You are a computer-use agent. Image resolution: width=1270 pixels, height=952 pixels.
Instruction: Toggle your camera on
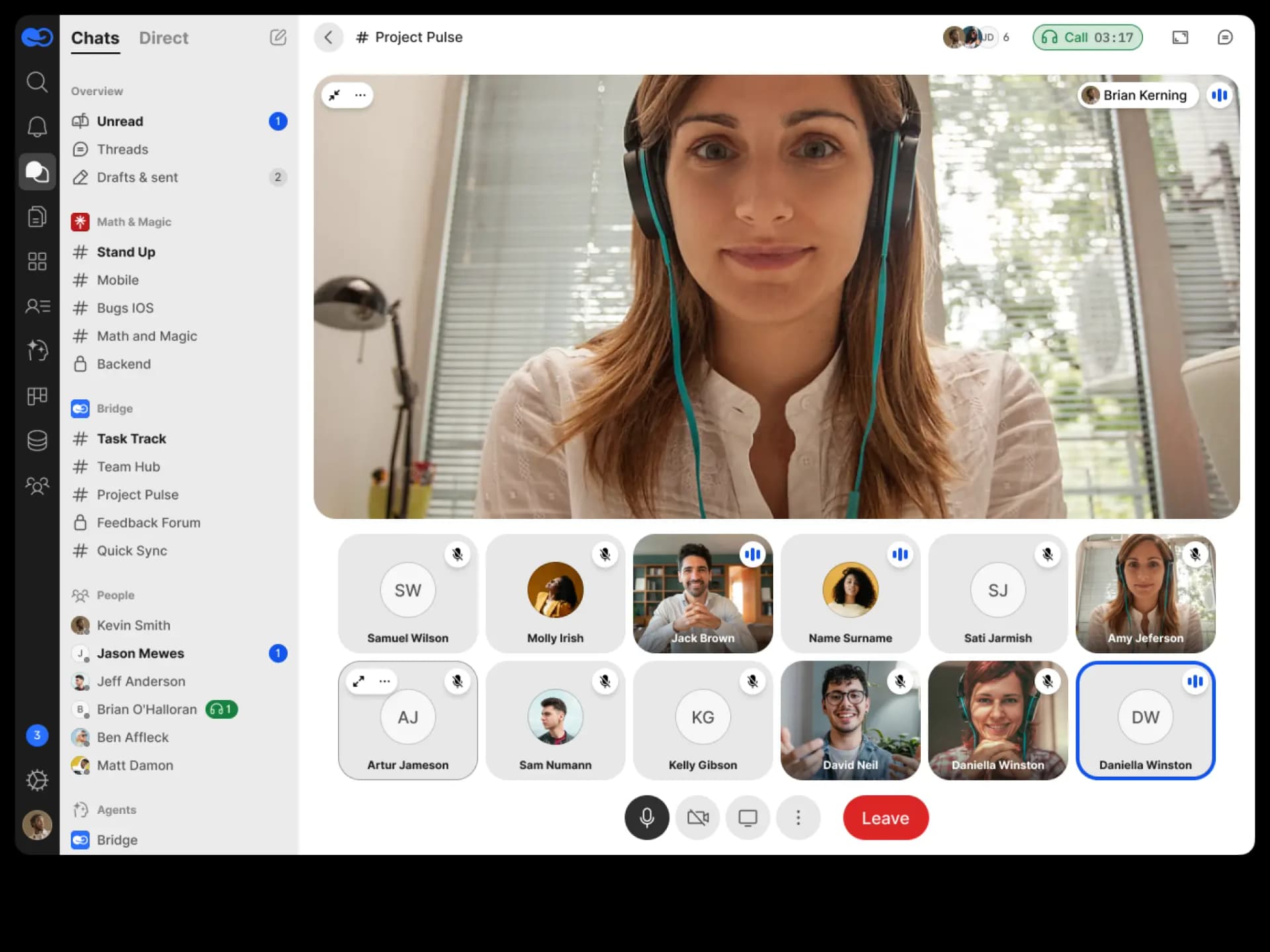(697, 818)
